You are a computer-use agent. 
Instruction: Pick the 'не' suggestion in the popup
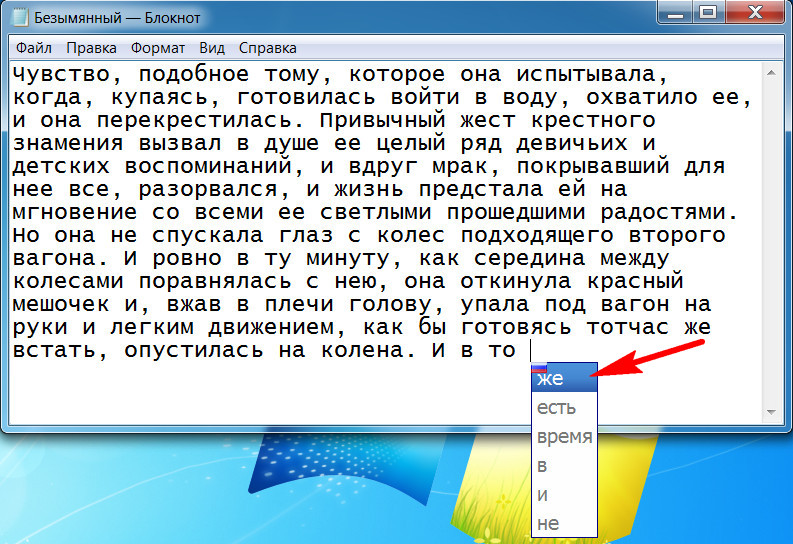pos(564,523)
